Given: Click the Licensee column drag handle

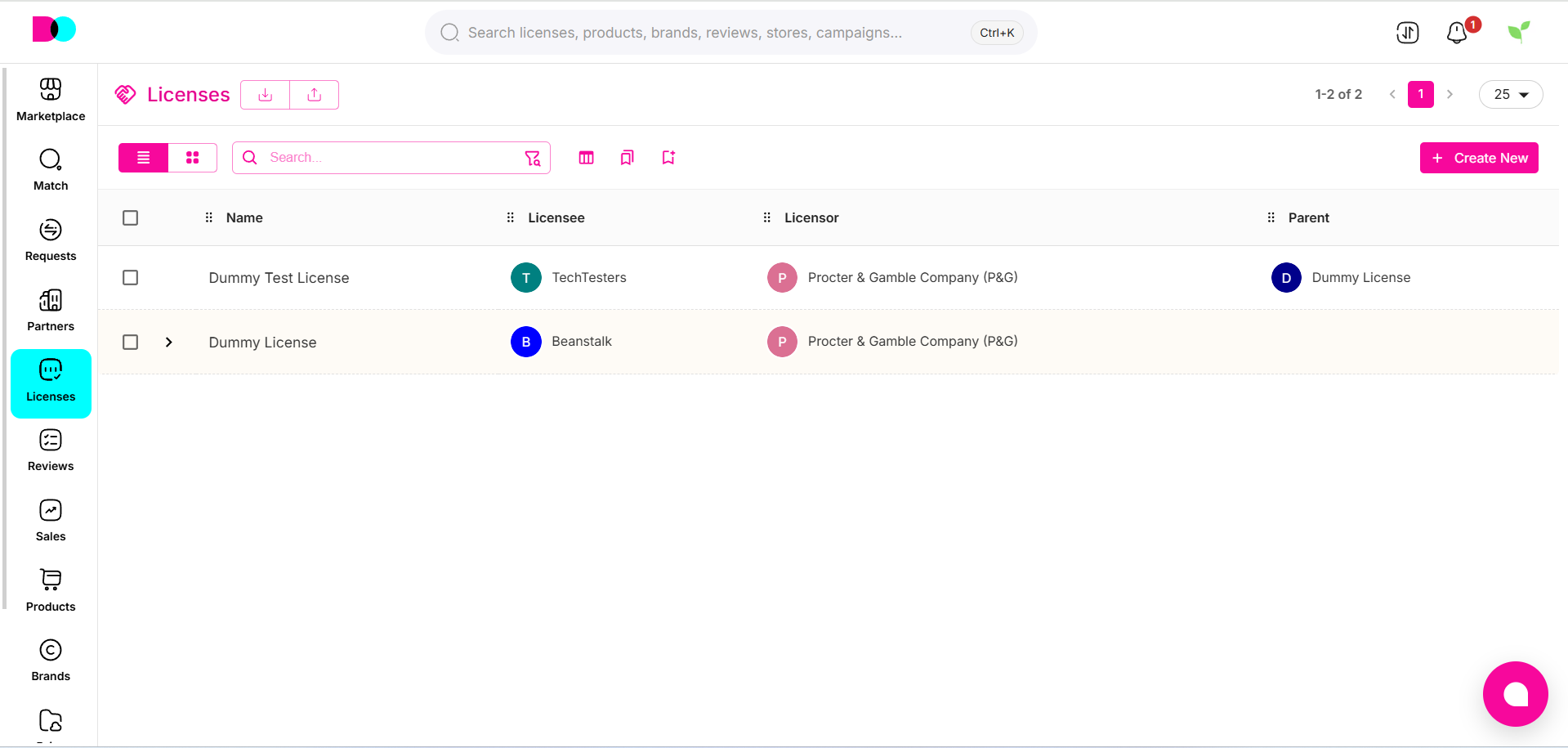Looking at the screenshot, I should 511,217.
